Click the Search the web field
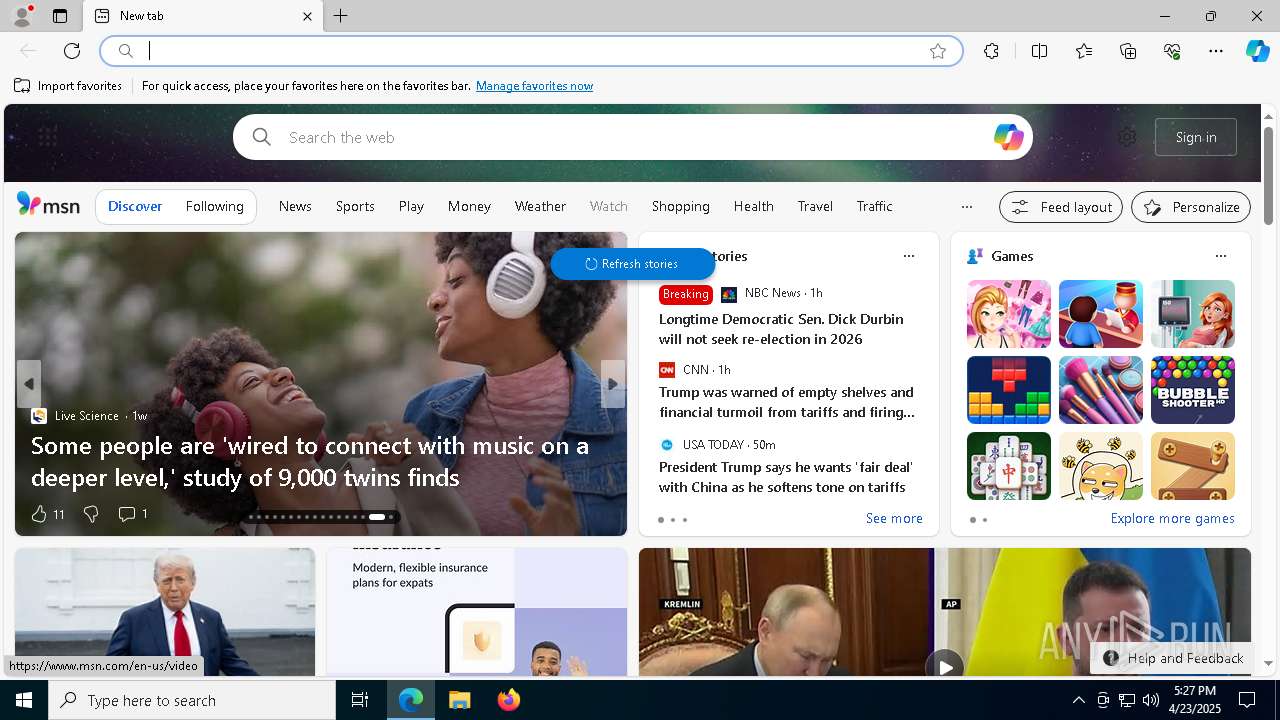This screenshot has height=720, width=1280. 633,137
